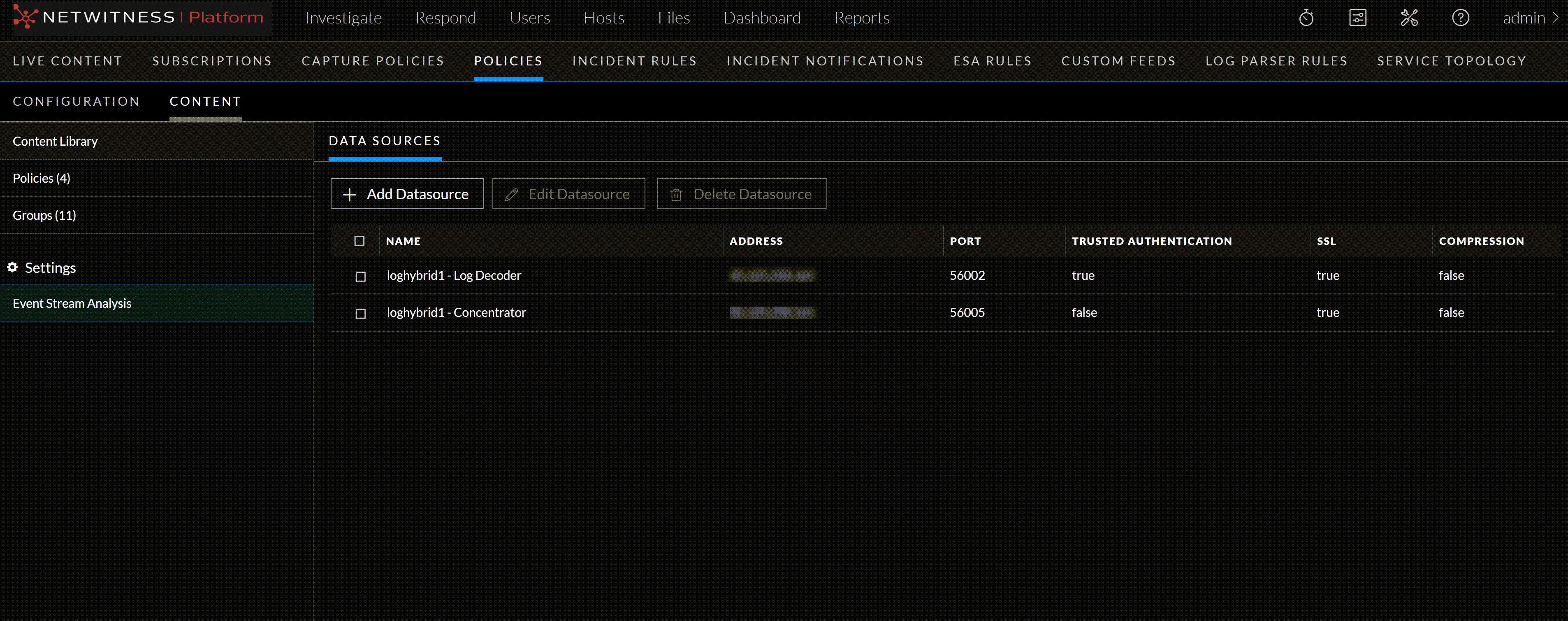1568x621 pixels.
Task: Expand Groups (11) in the sidebar
Action: 44,215
